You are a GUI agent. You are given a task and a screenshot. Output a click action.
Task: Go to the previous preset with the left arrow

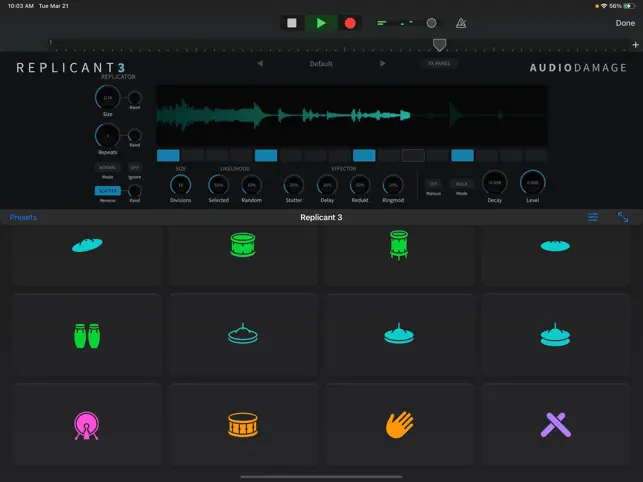[x=260, y=64]
